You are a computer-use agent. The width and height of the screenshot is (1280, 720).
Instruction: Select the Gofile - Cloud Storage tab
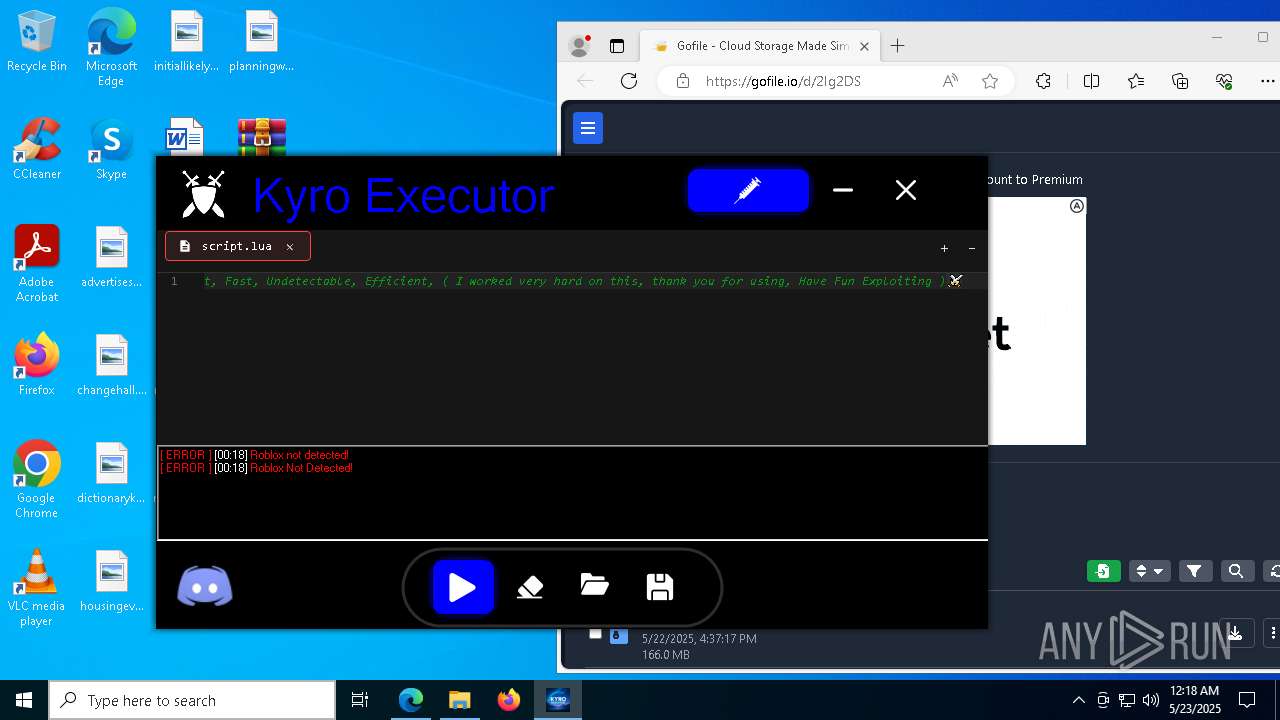tap(762, 46)
